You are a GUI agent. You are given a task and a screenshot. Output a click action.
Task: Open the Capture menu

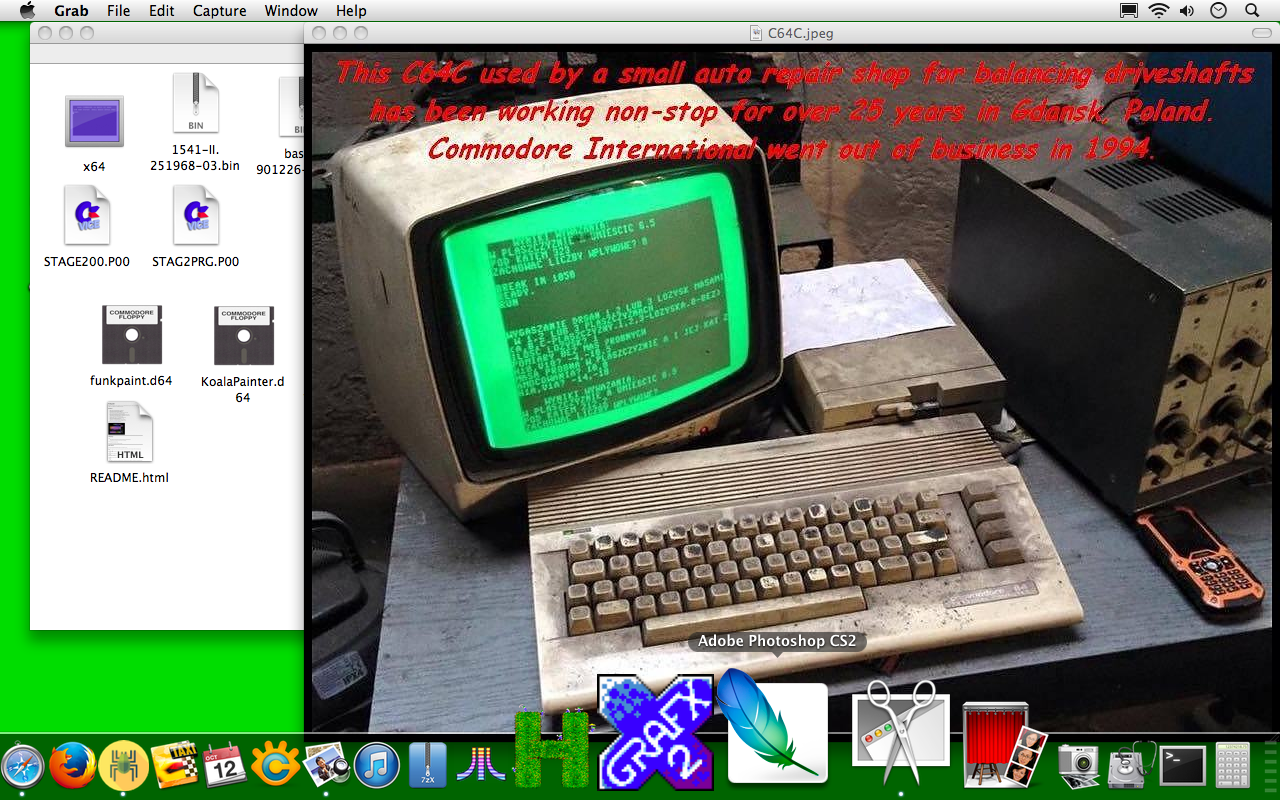tap(219, 11)
